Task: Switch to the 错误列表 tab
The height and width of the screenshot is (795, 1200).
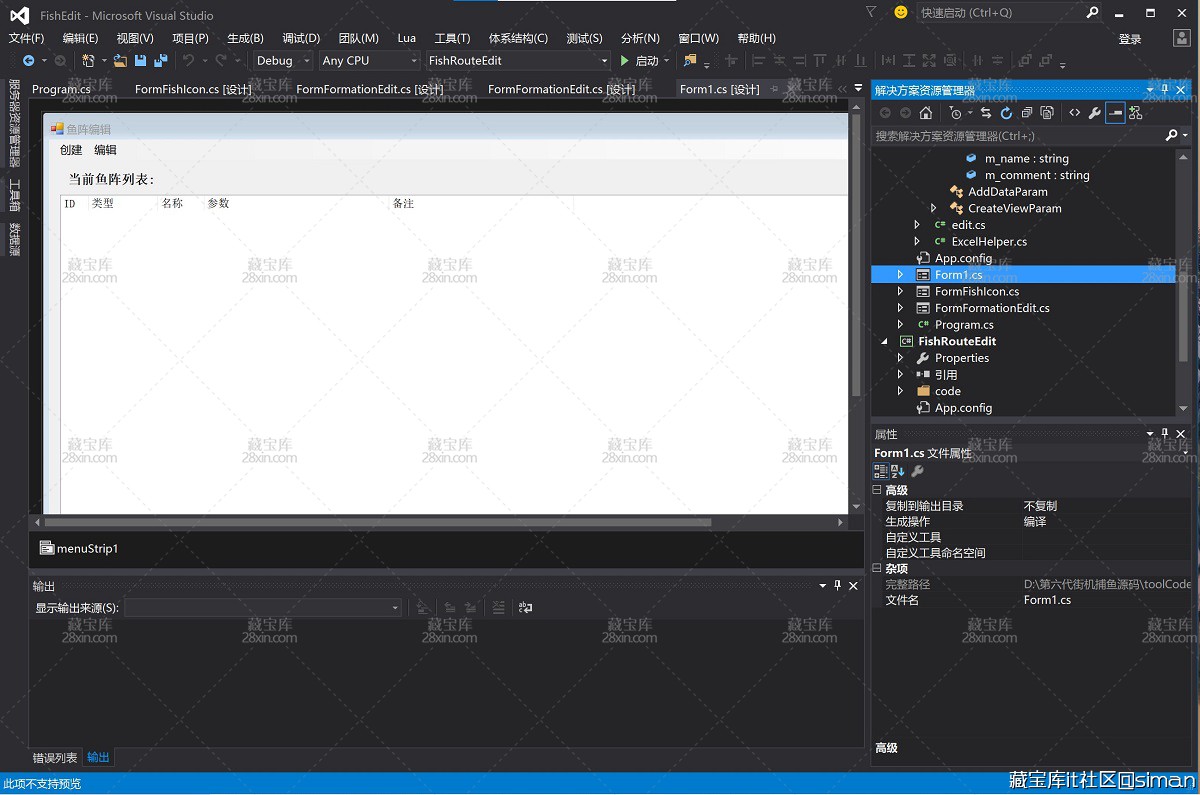Action: click(54, 758)
